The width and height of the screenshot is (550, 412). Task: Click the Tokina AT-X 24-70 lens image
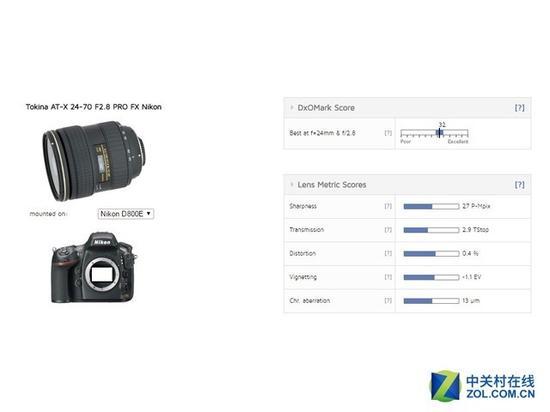(x=94, y=161)
